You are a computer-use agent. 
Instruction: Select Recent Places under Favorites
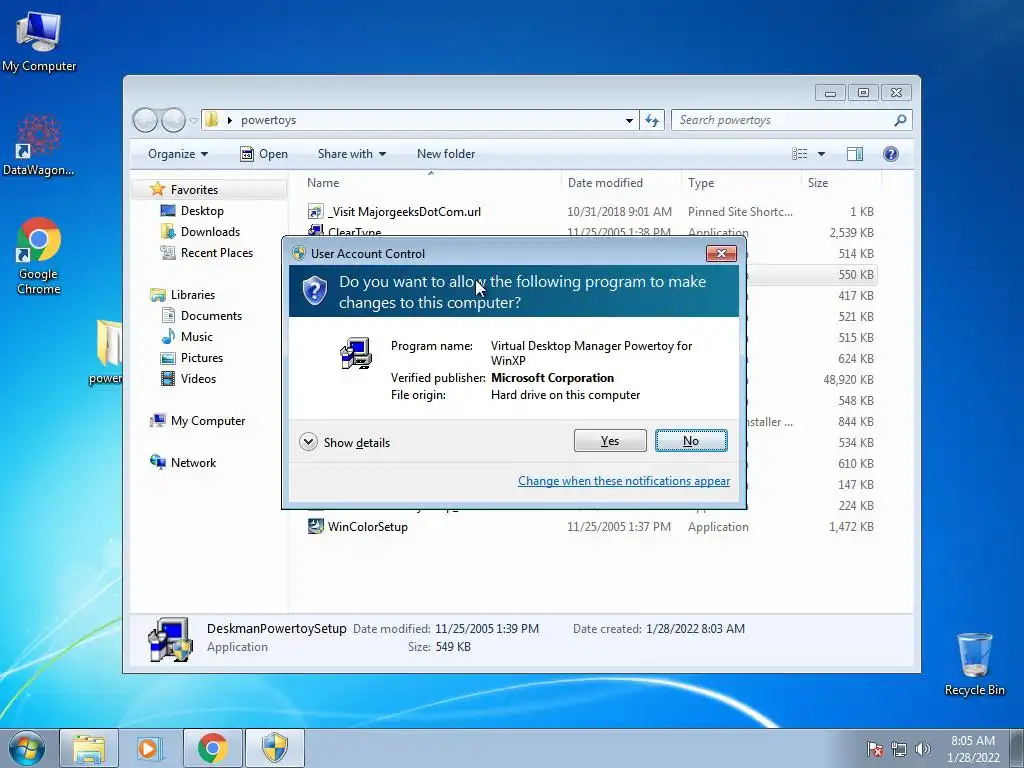(217, 252)
